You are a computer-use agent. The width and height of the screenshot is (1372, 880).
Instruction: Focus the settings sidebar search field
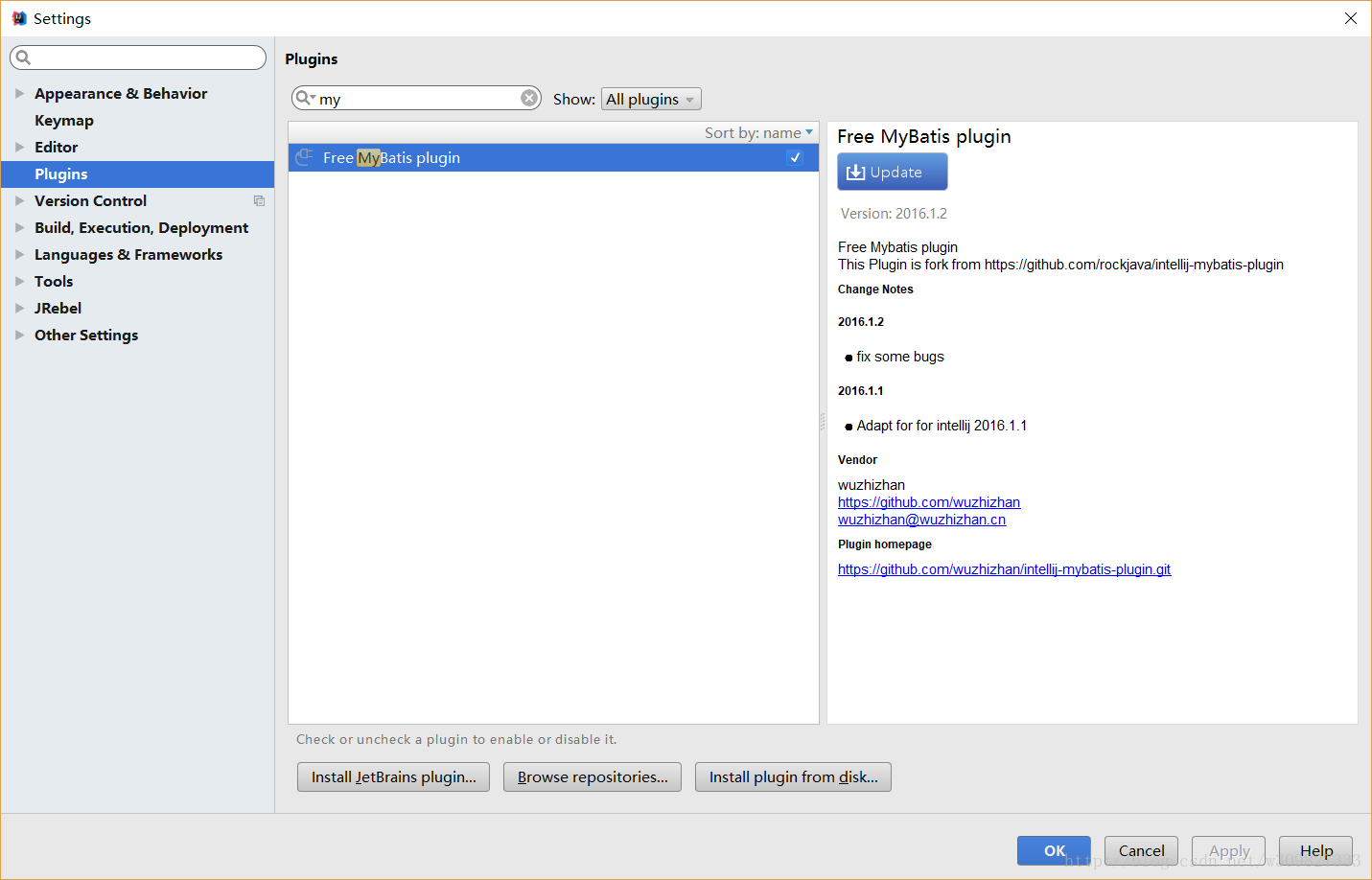click(x=138, y=58)
